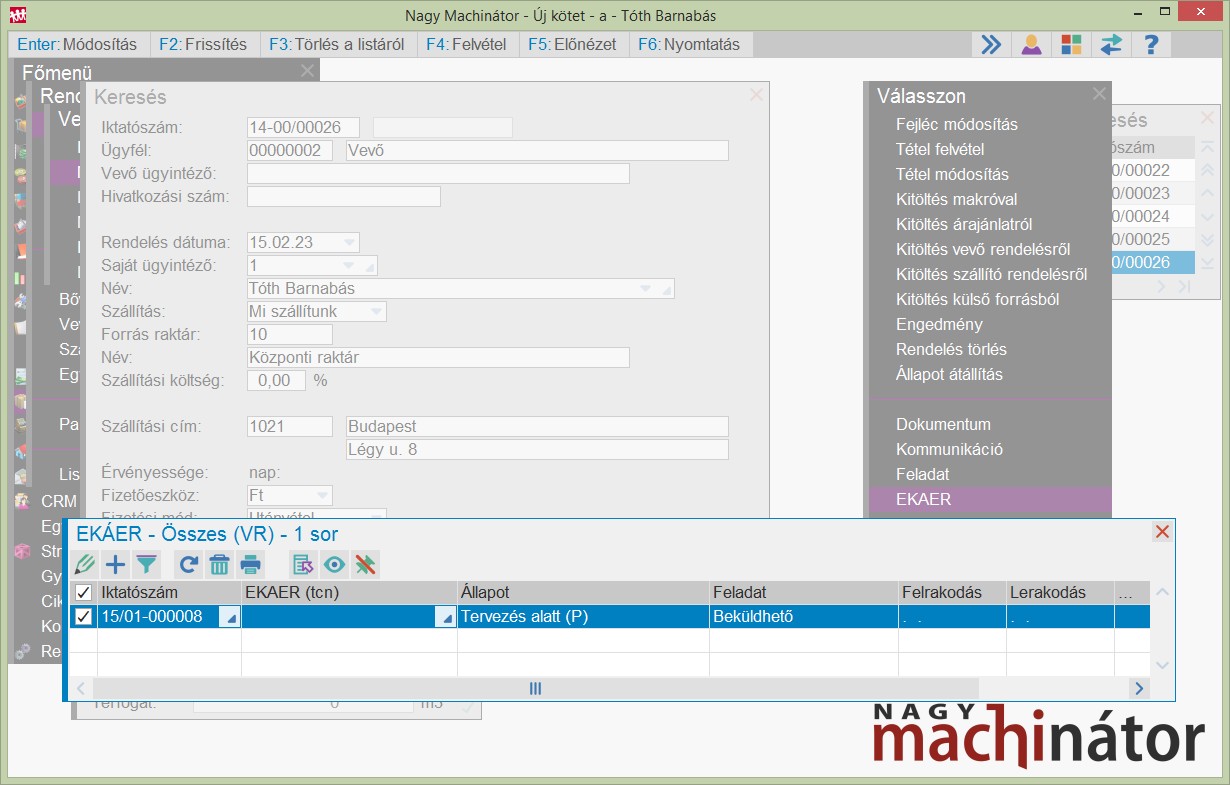The image size is (1230, 785).
Task: Open Szállítás Mi szállítunk dropdown
Action: [x=376, y=312]
